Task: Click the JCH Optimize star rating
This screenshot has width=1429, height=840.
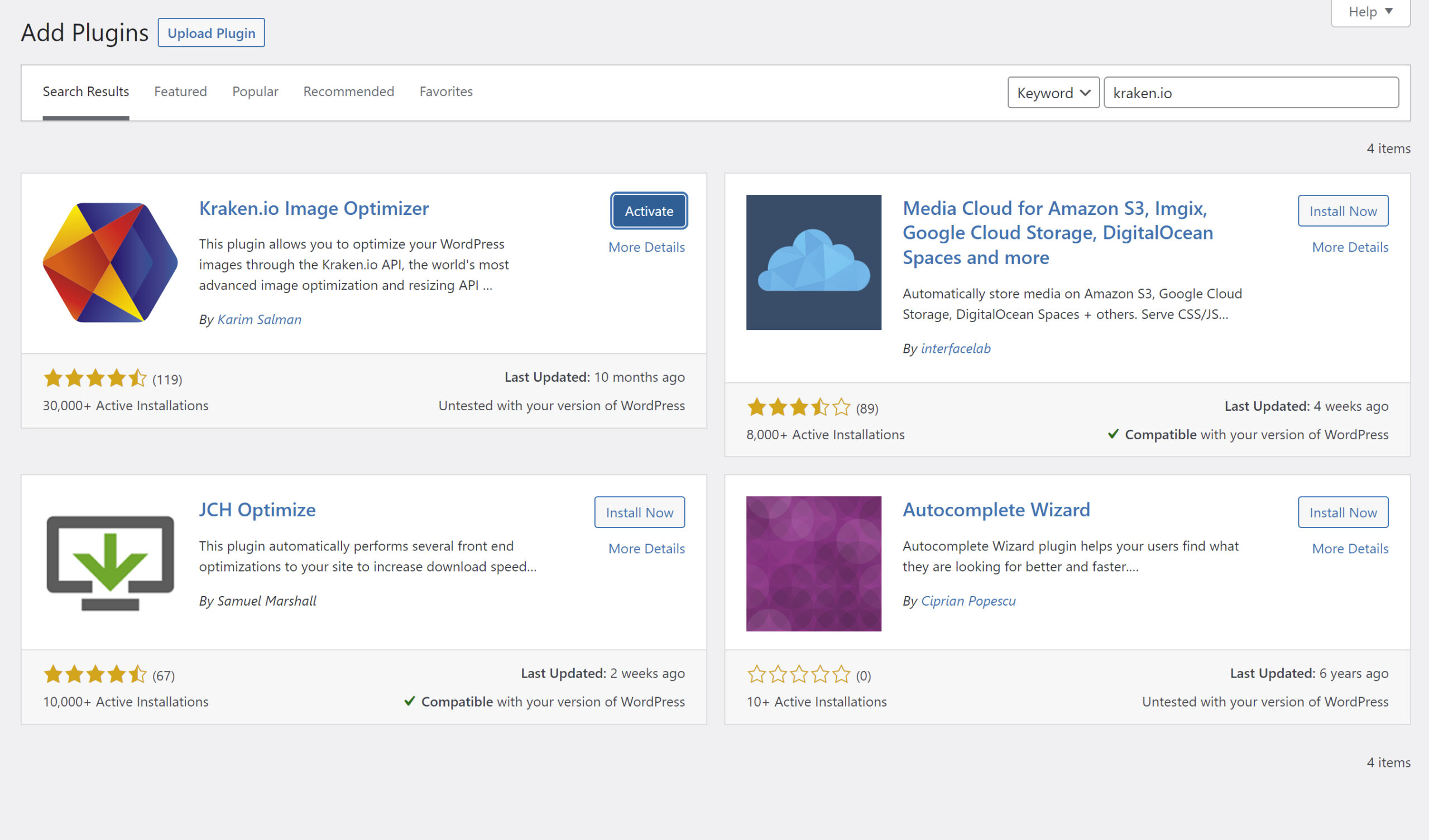Action: point(95,674)
